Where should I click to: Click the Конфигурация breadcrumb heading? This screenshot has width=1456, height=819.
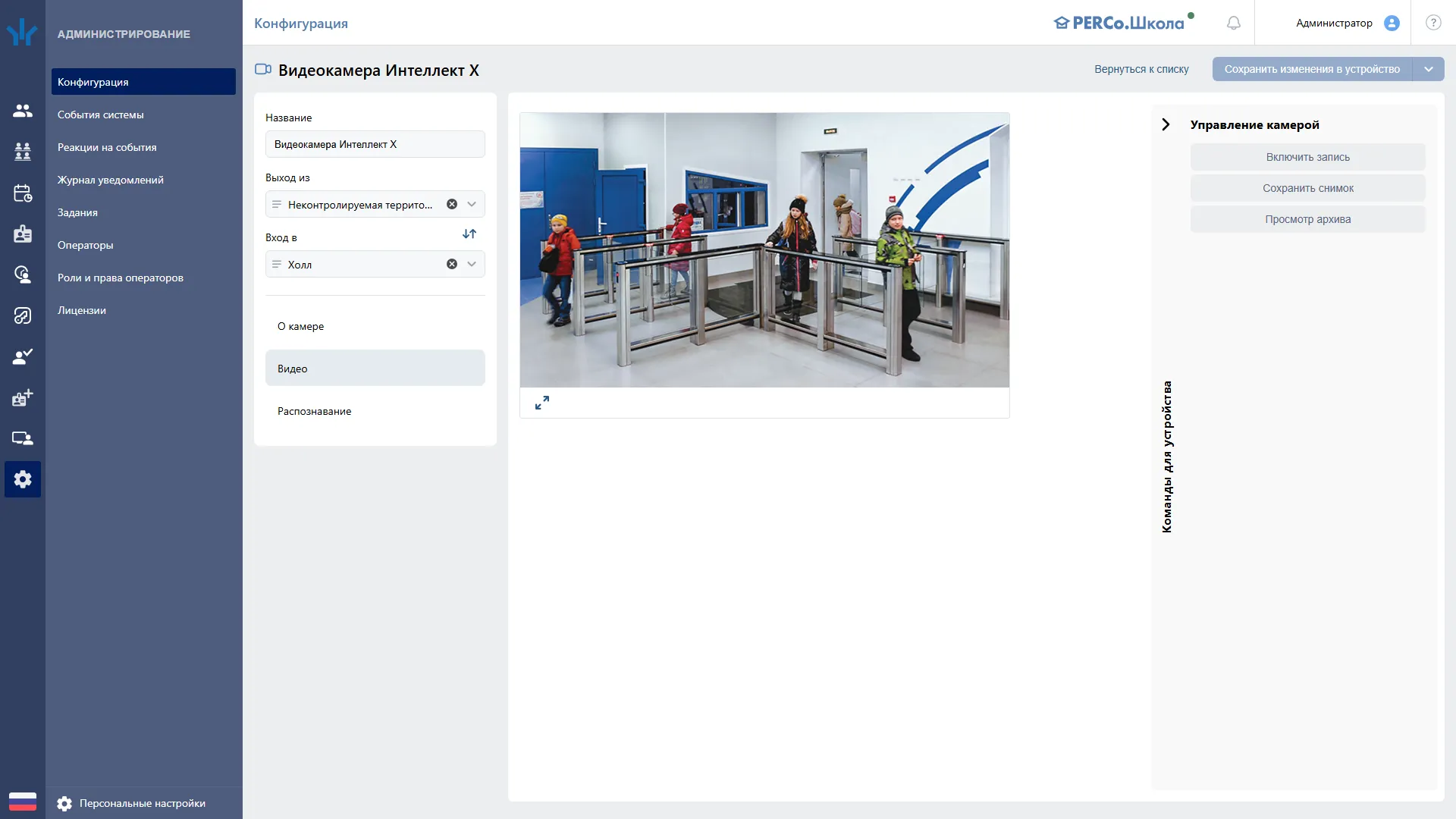(x=301, y=24)
